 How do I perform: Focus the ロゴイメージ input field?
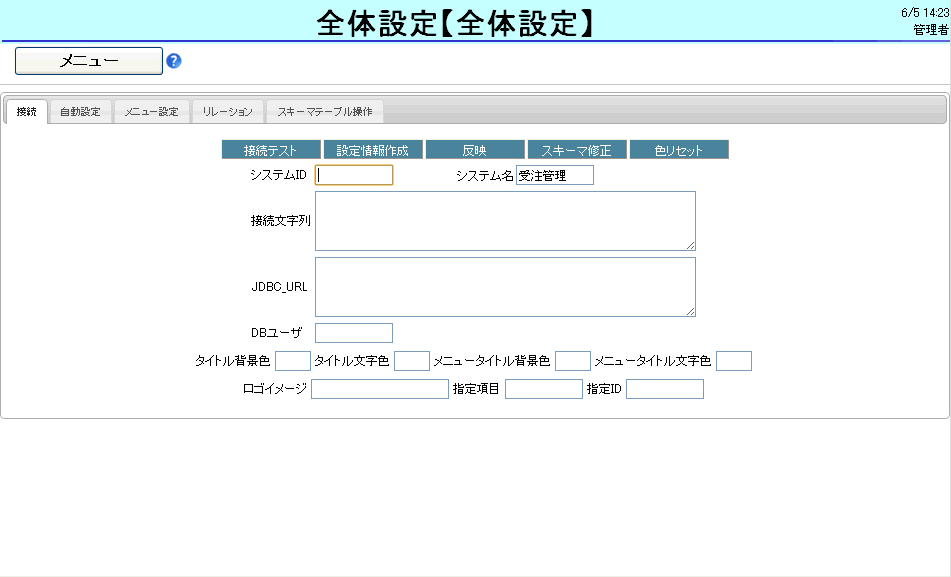[x=380, y=389]
